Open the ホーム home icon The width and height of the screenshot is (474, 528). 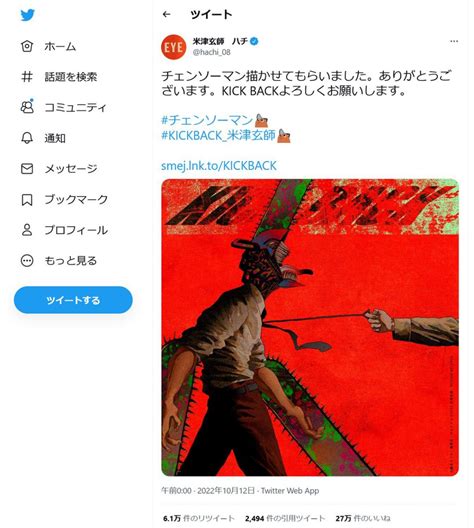27,46
